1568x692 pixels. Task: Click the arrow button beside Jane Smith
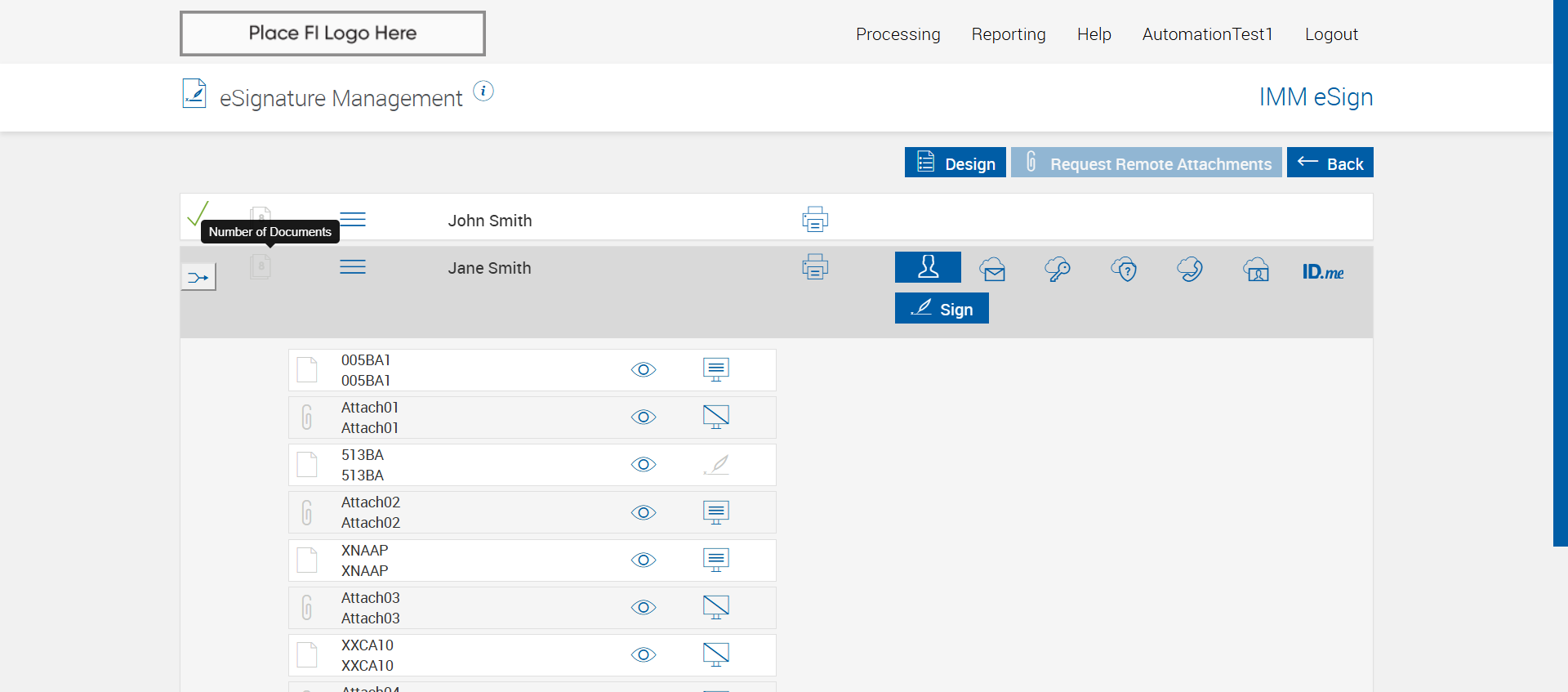[x=198, y=278]
